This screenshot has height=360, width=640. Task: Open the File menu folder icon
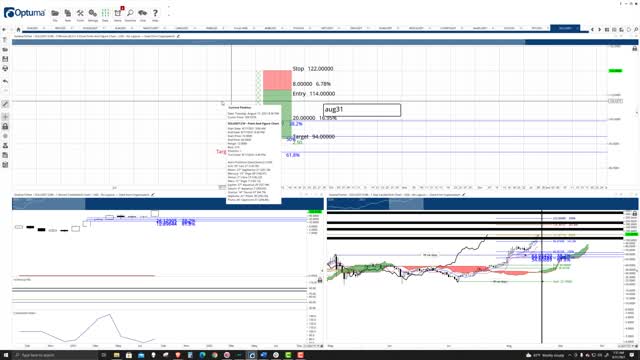pos(55,13)
